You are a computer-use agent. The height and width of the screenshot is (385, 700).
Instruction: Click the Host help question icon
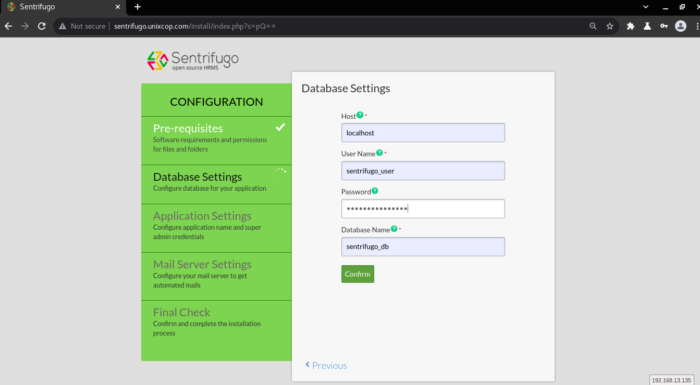360,115
